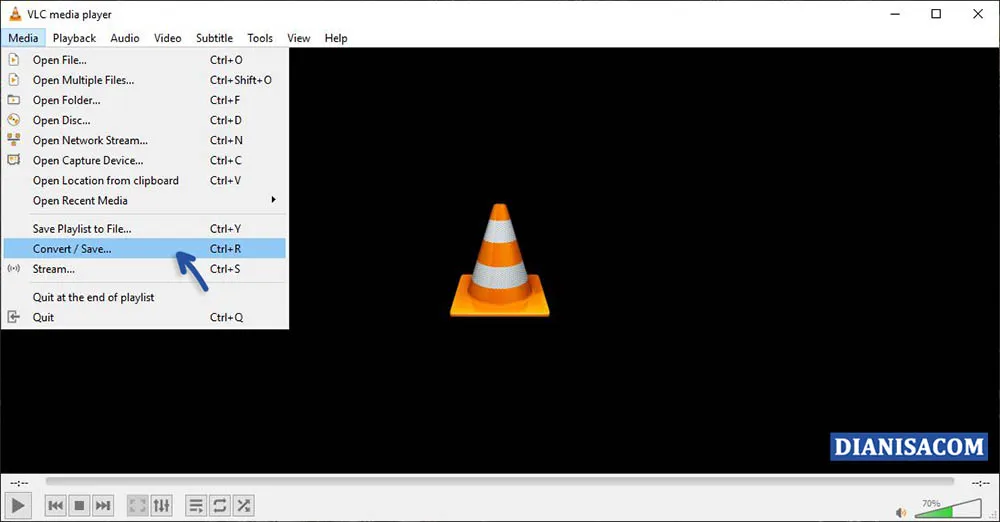Viewport: 1000px width, 522px height.
Task: Click the Open File icon
Action: tap(13, 60)
